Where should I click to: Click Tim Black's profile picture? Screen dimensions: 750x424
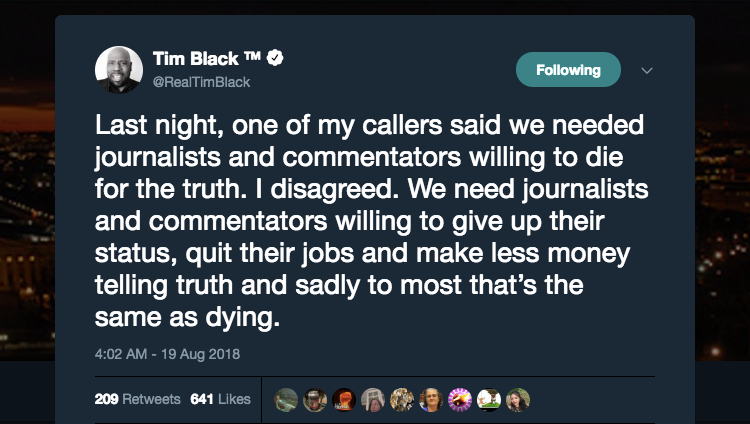tap(118, 70)
